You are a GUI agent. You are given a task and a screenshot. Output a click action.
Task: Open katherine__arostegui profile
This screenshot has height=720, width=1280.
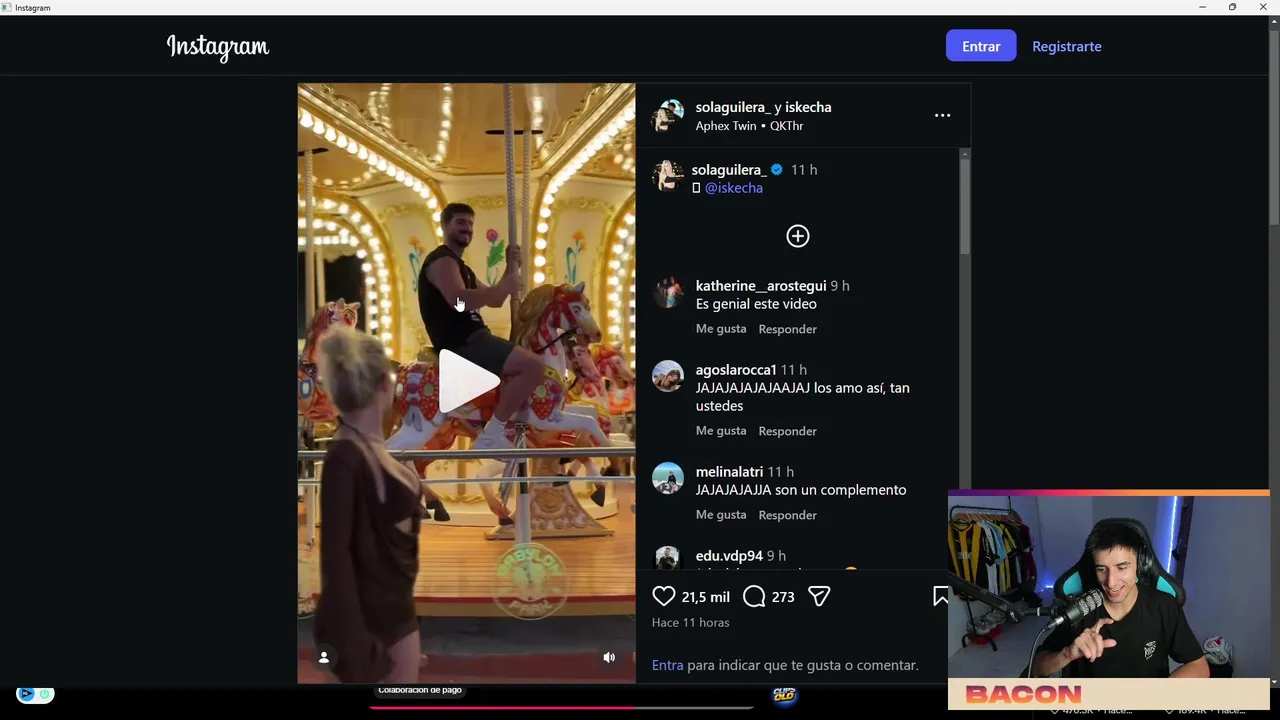761,286
